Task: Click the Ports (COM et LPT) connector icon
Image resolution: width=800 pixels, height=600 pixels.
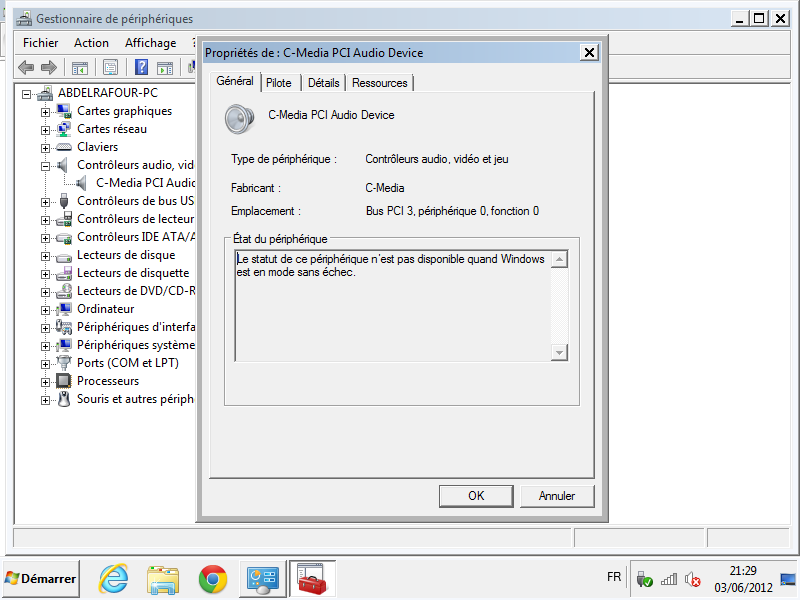Action: tap(64, 363)
